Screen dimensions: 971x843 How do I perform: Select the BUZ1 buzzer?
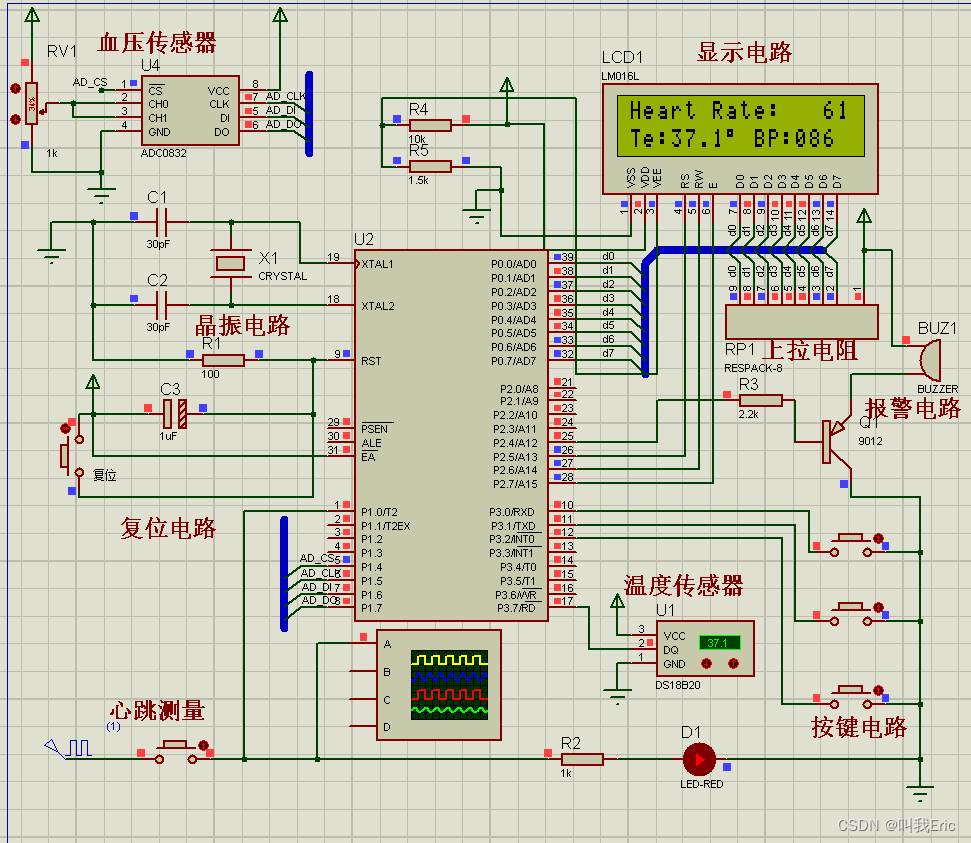[931, 360]
